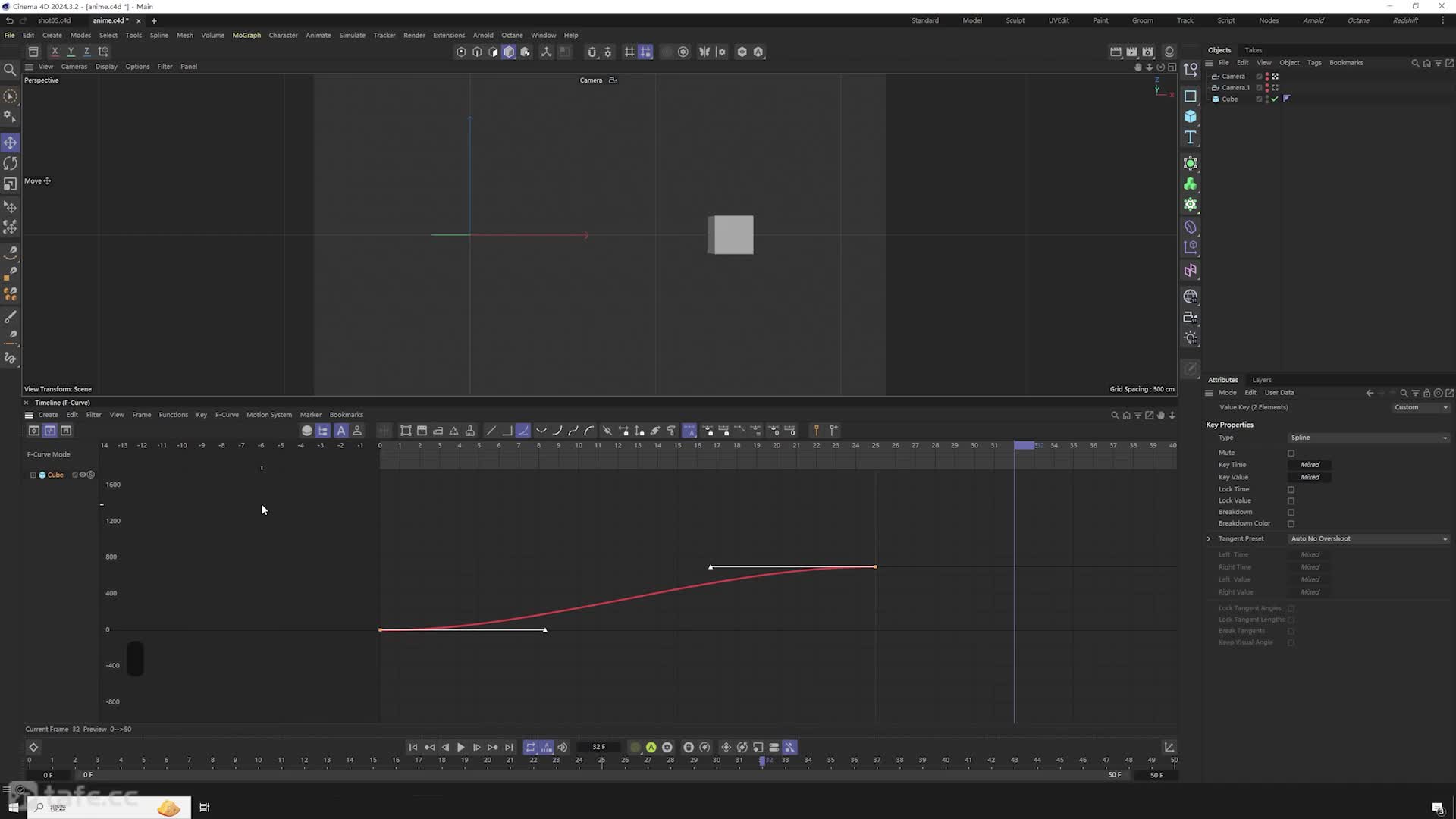The image size is (1456, 819).
Task: Click current frame 32 F field
Action: tap(599, 748)
